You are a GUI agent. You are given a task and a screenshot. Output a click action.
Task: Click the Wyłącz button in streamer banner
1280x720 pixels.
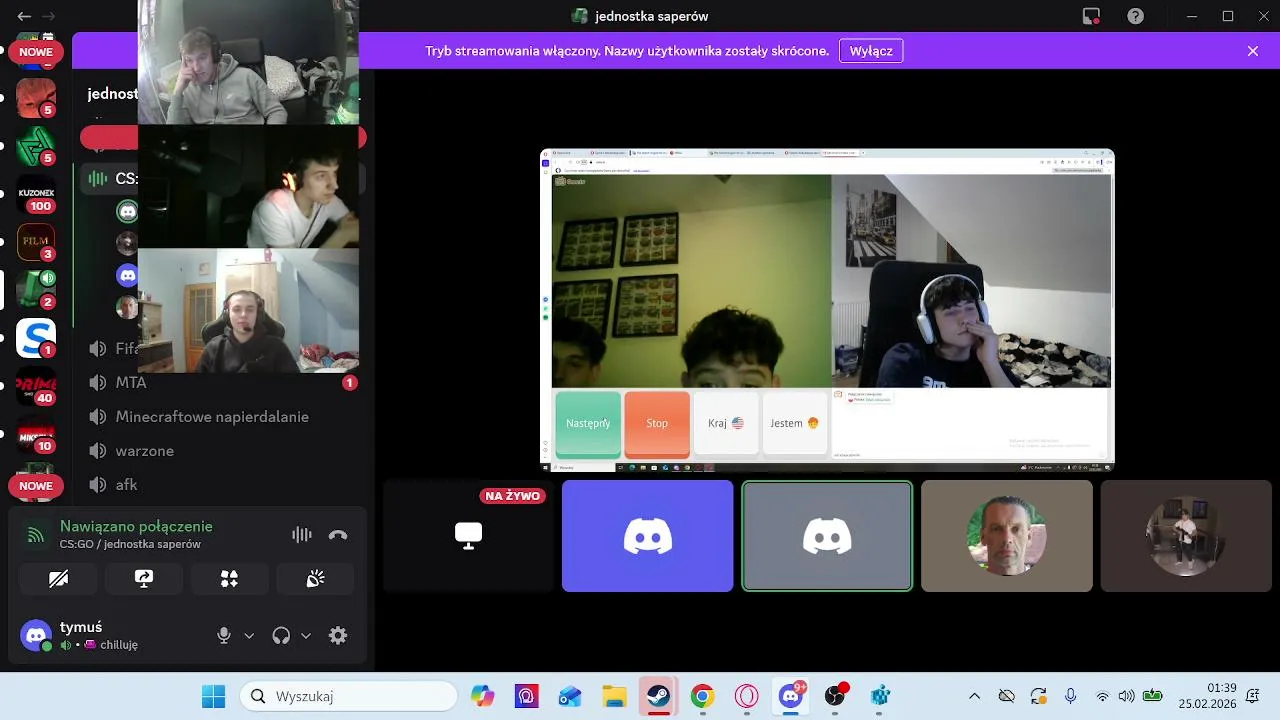point(871,51)
